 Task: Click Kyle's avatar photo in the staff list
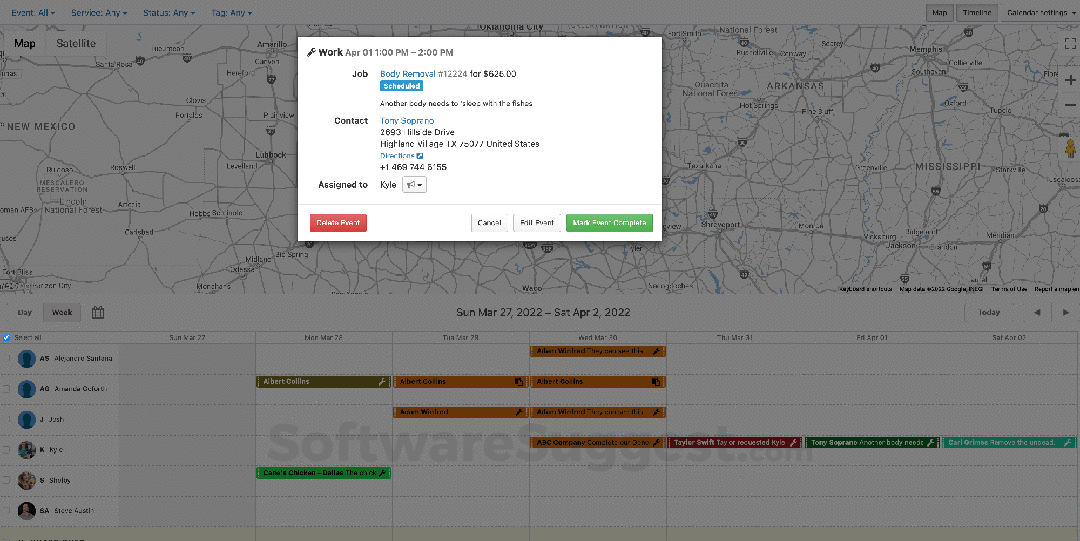point(26,450)
